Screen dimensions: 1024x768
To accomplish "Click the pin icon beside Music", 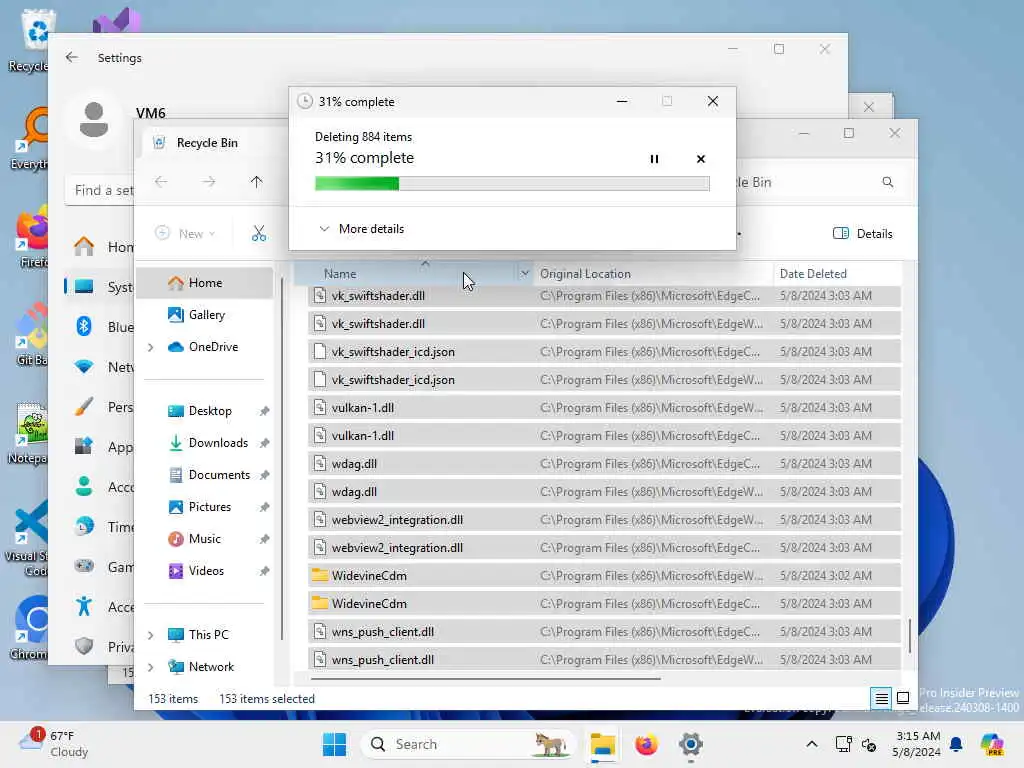I will 264,539.
